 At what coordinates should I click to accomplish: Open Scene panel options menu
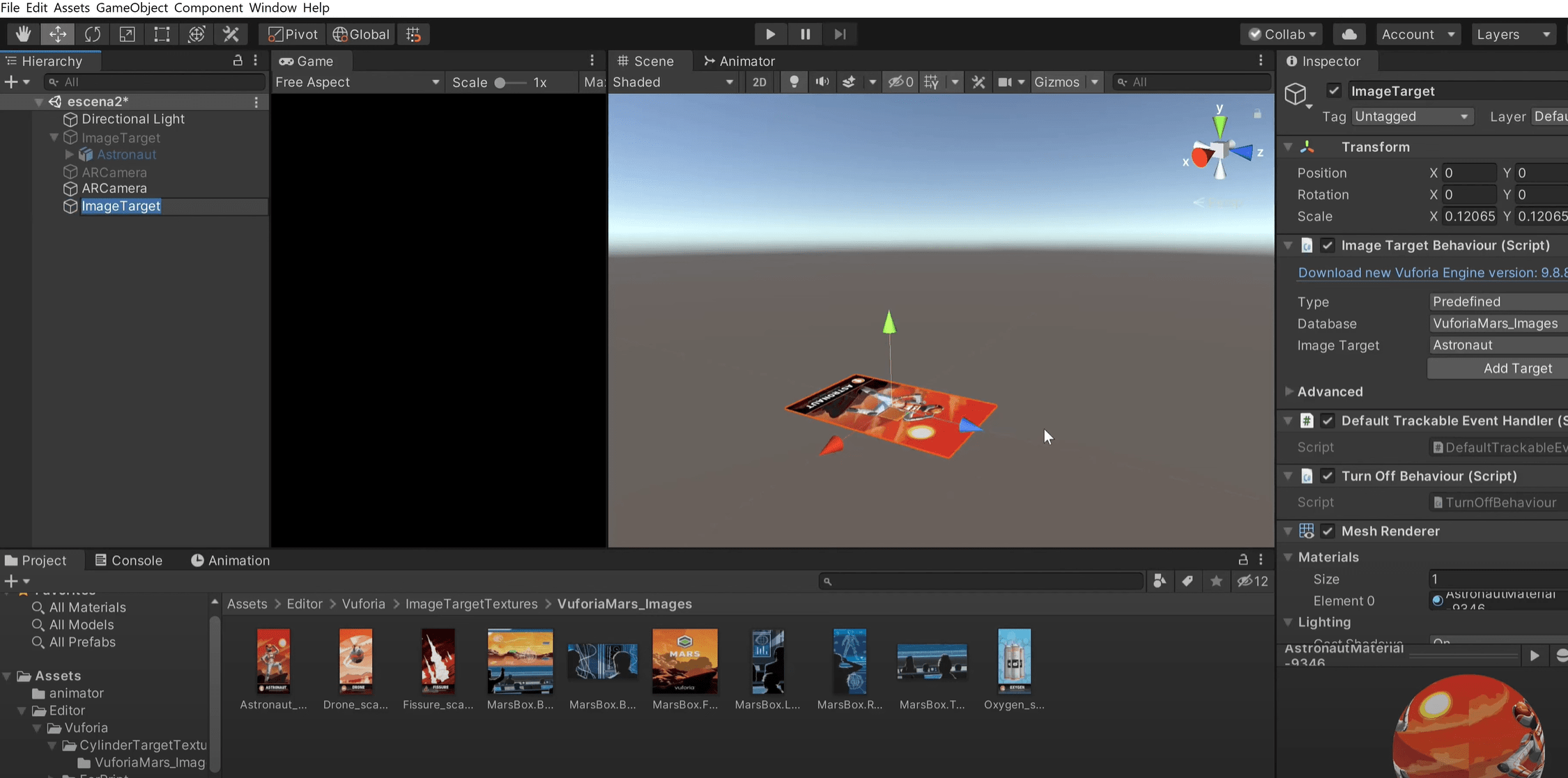pos(1261,61)
